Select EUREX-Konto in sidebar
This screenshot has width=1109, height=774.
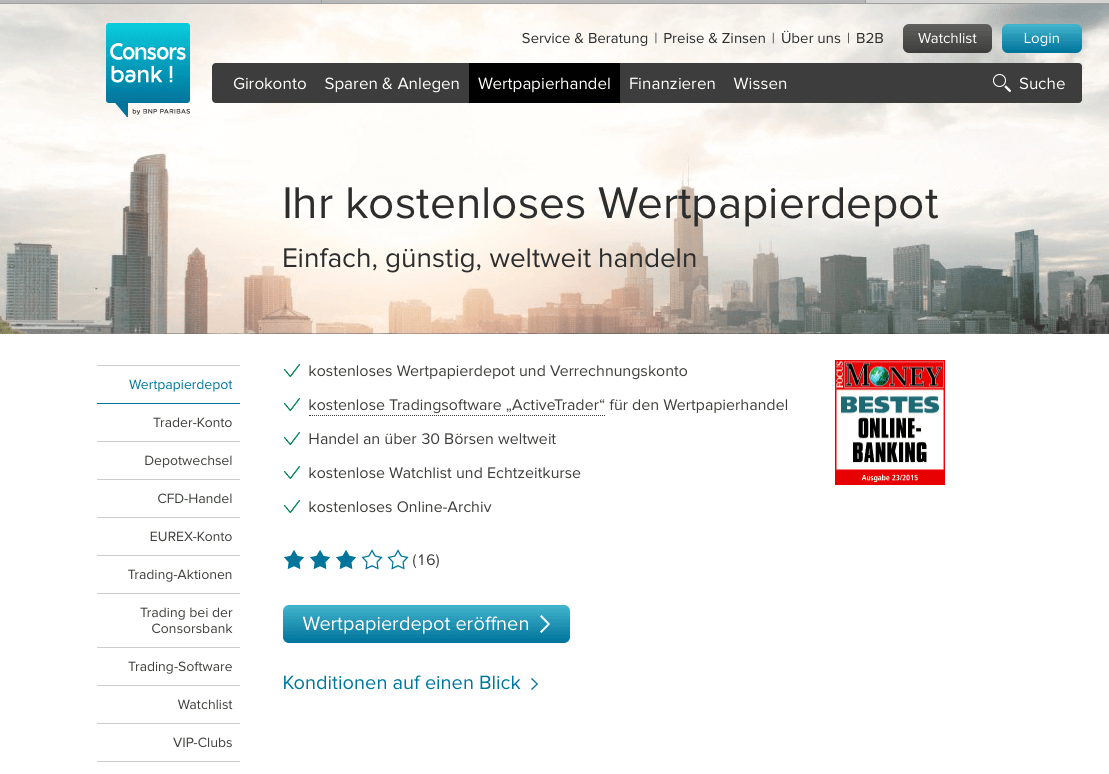coord(168,537)
